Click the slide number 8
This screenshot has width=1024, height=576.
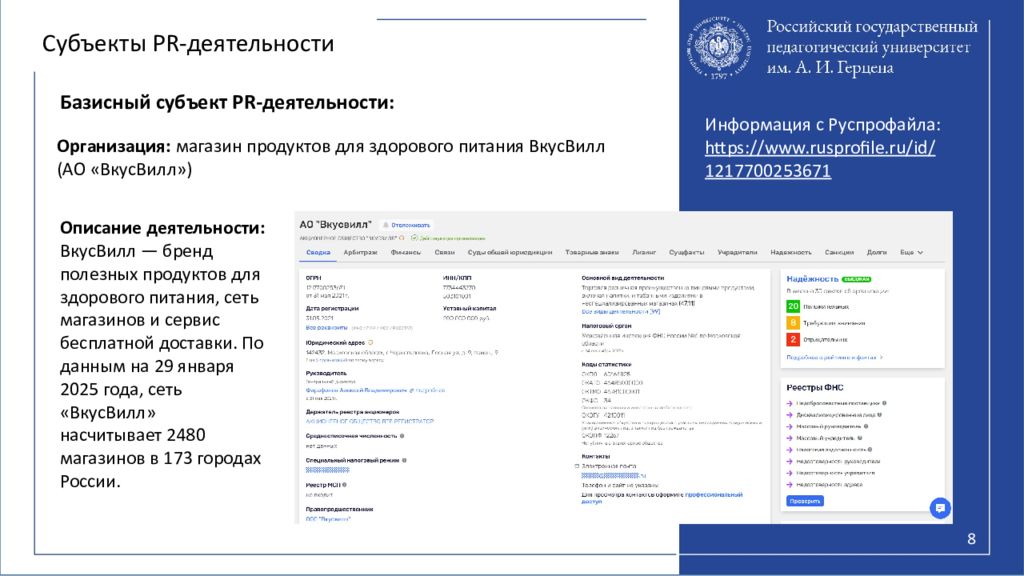point(971,539)
